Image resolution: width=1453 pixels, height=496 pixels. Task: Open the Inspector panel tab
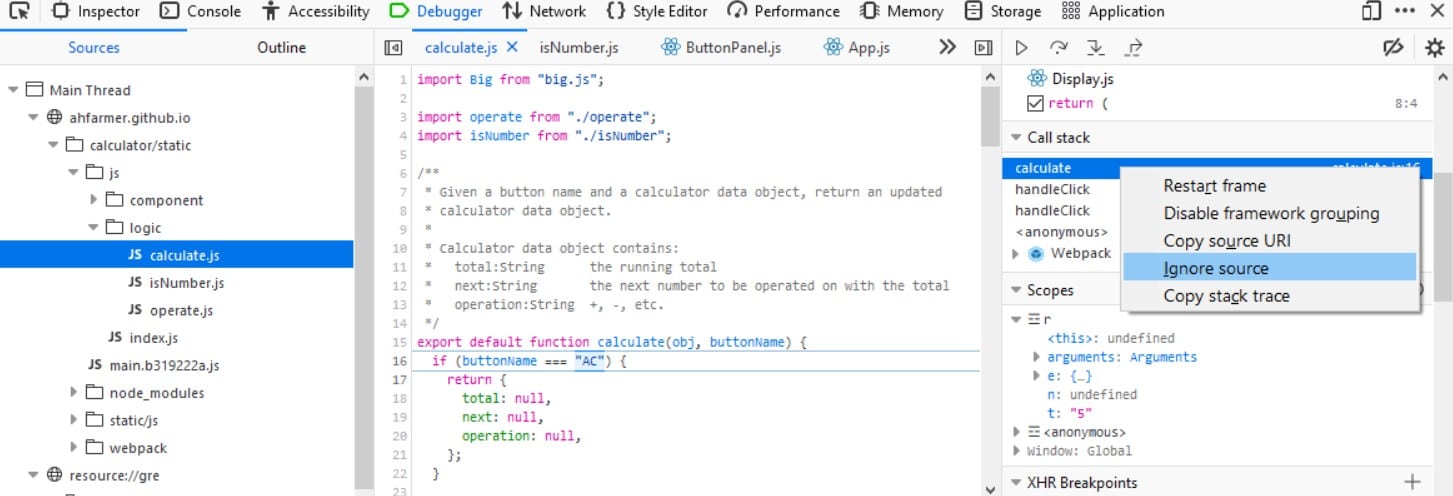tap(96, 12)
